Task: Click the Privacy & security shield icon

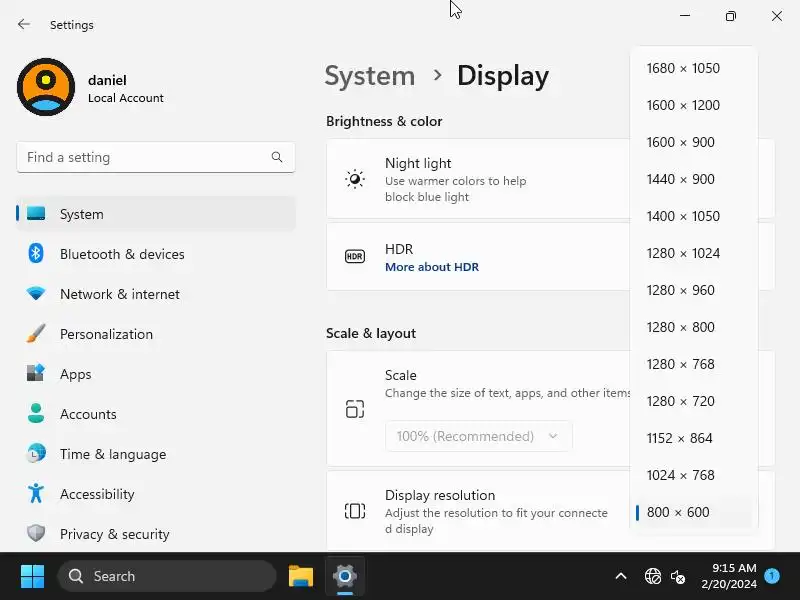Action: (36, 534)
